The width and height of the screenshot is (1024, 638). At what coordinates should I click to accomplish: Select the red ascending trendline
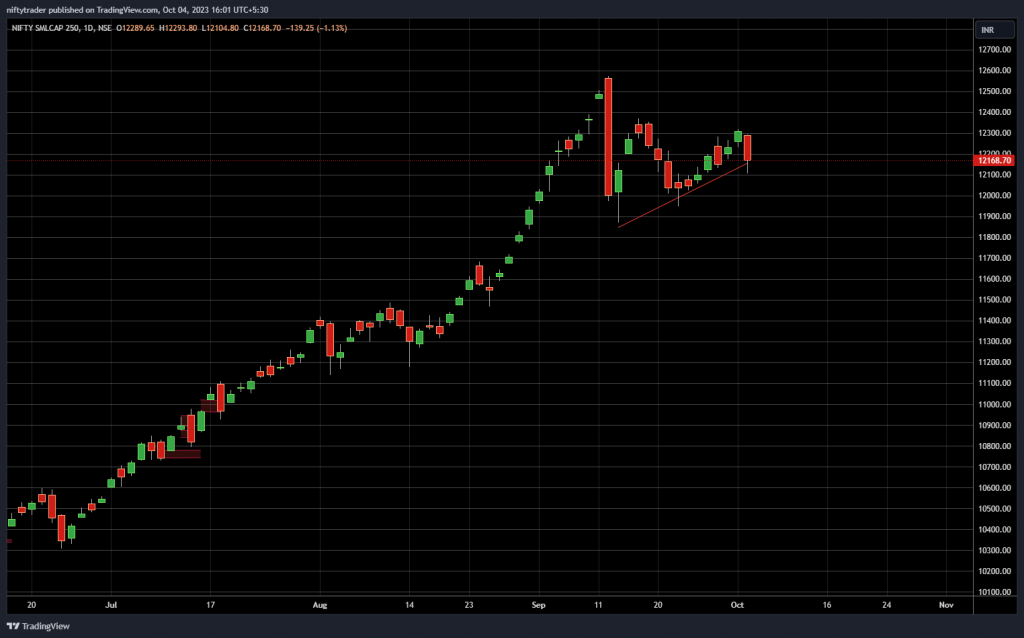pyautogui.click(x=682, y=195)
